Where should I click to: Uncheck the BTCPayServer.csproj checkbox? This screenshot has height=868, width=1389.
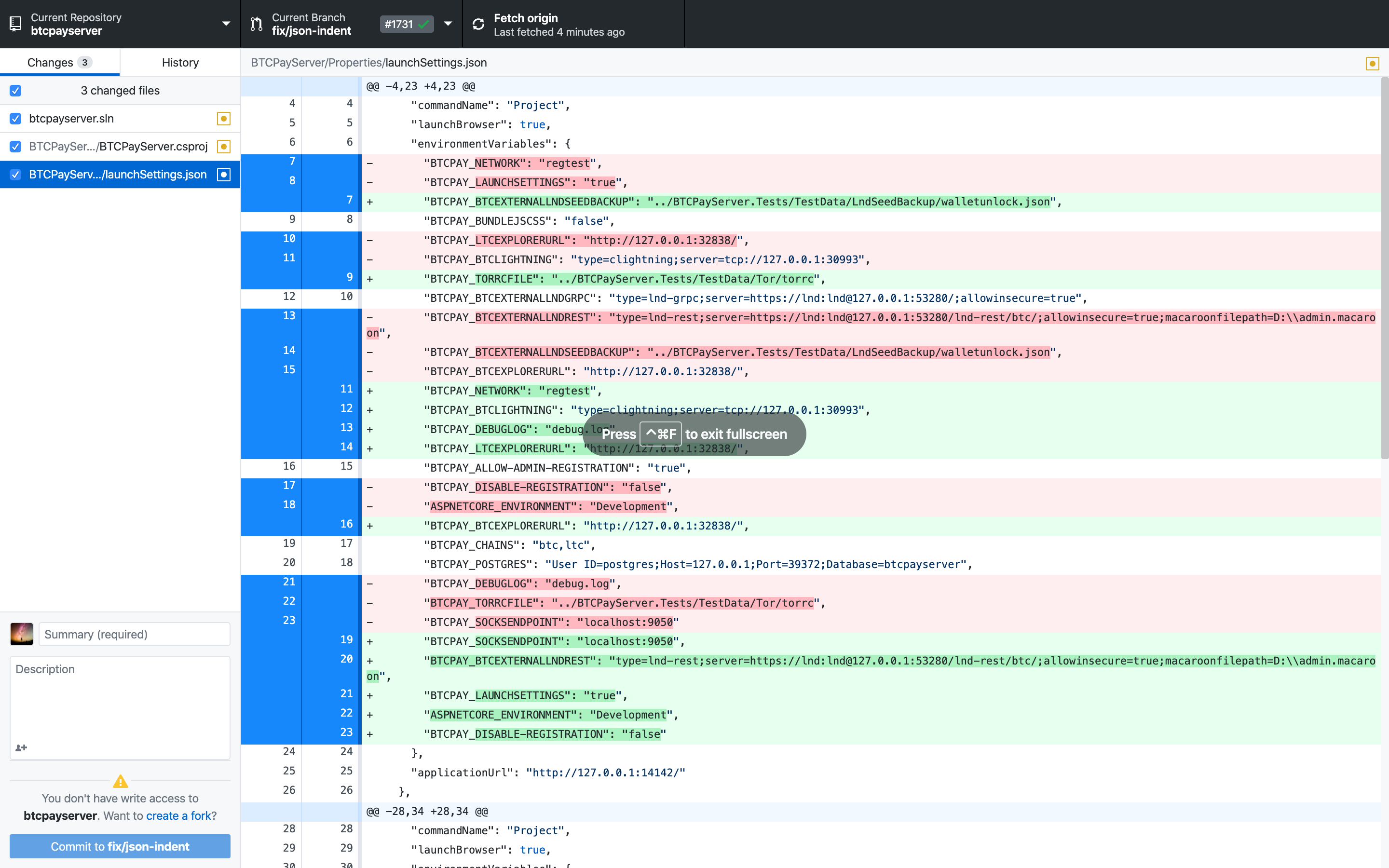(x=15, y=147)
